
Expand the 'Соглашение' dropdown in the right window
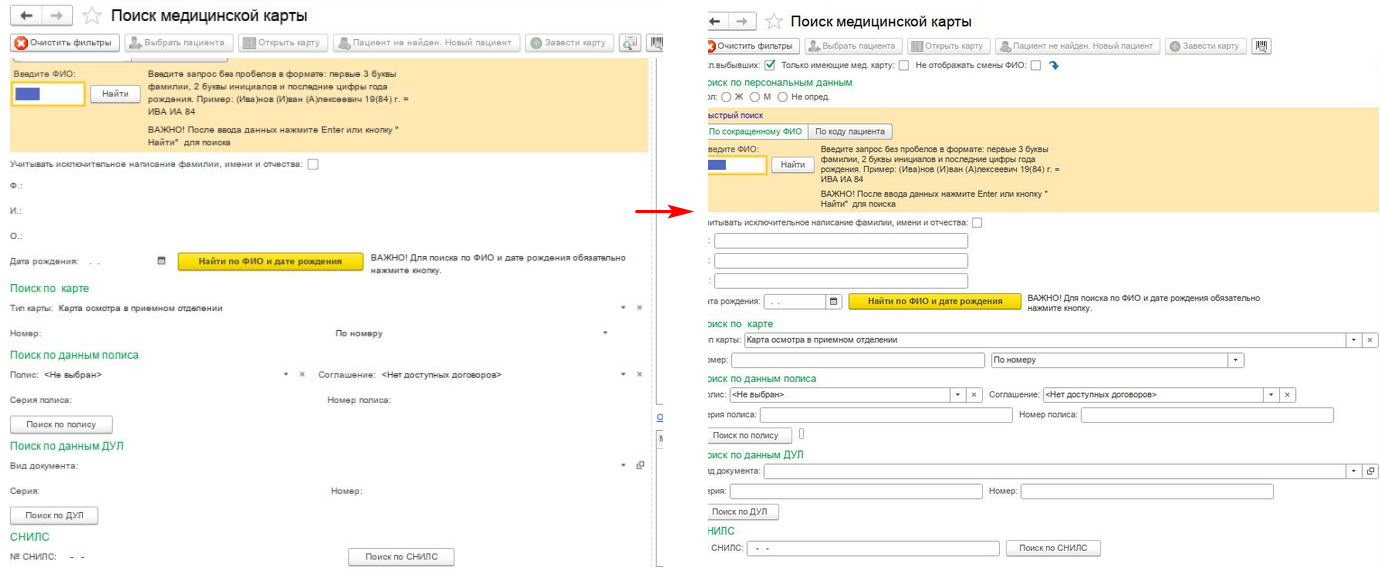tap(1272, 395)
